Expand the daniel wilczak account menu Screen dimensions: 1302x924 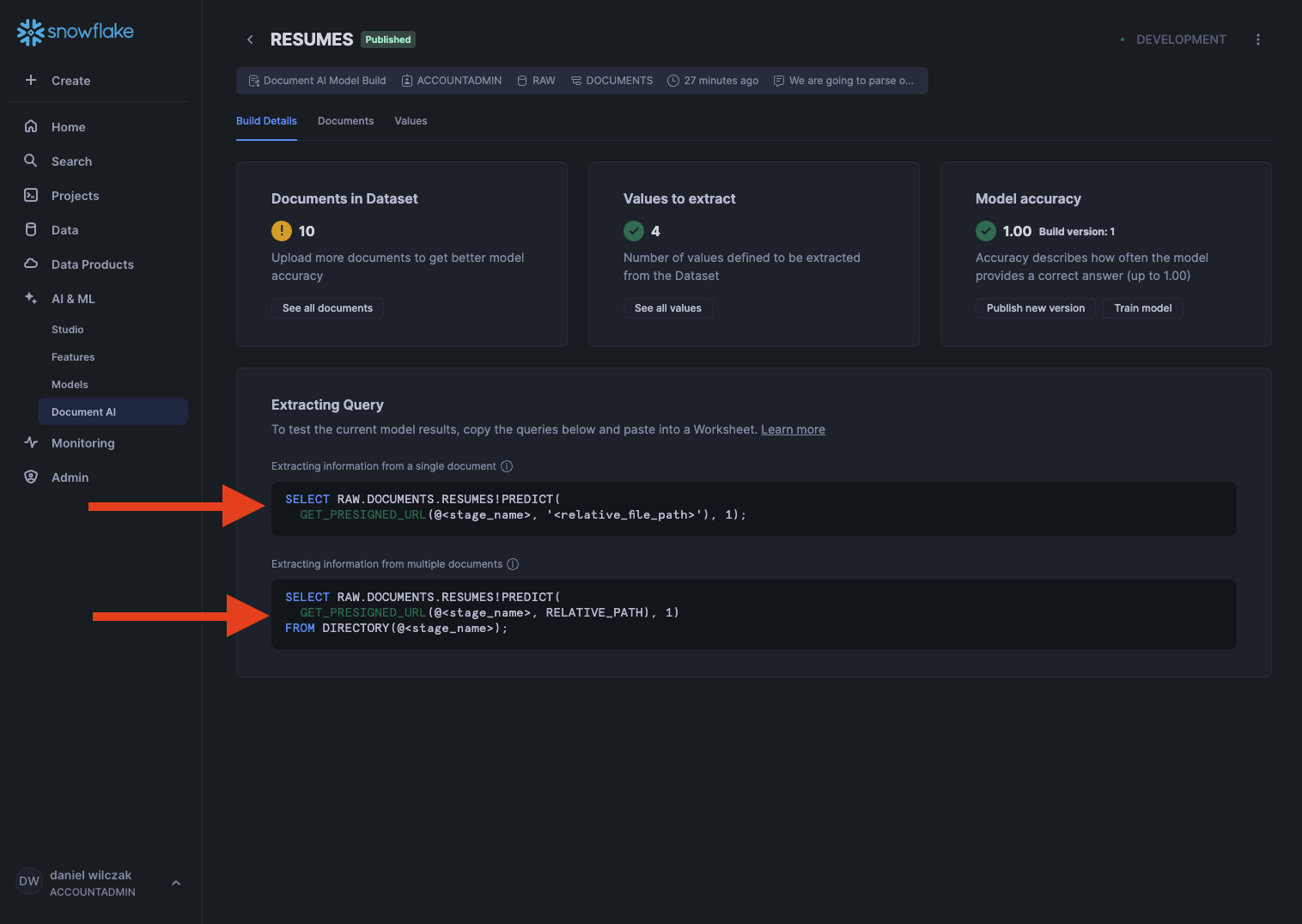[176, 883]
